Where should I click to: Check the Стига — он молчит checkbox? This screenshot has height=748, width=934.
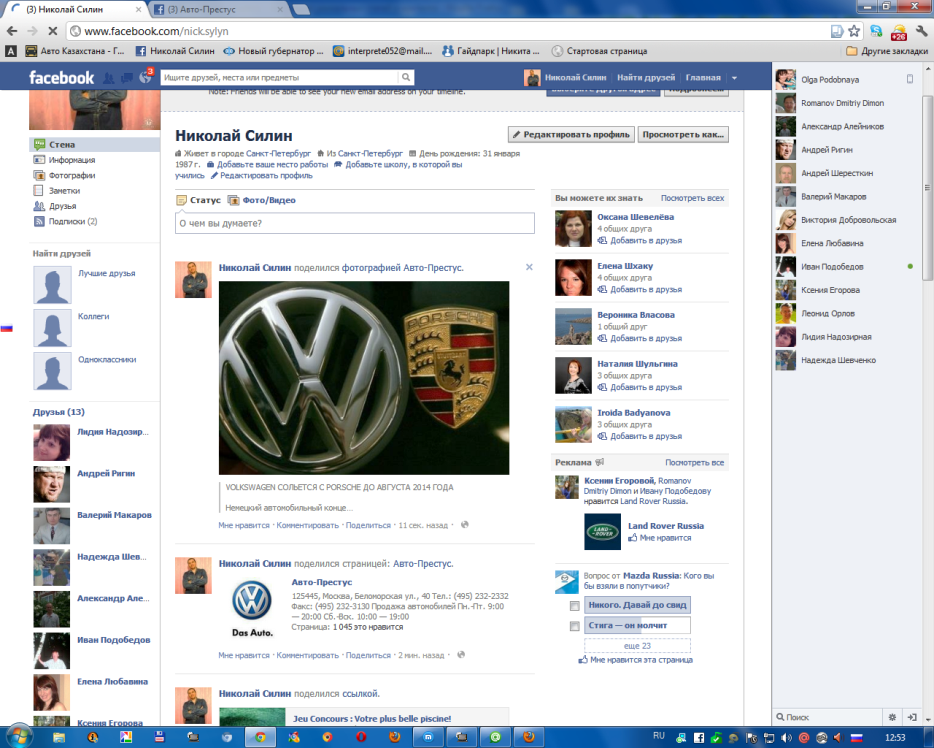pyautogui.click(x=574, y=626)
